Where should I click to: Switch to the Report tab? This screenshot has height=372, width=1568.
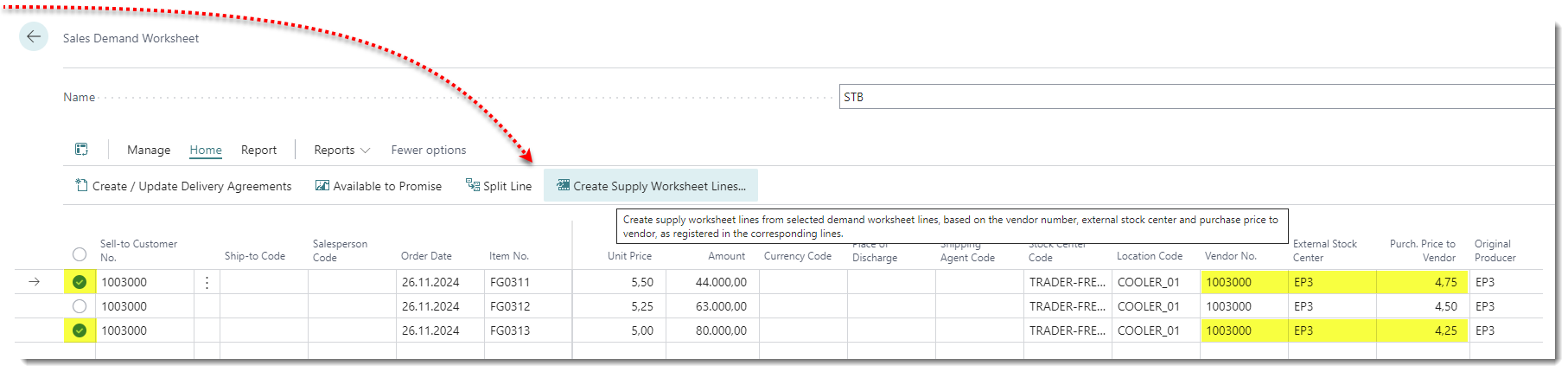(258, 150)
